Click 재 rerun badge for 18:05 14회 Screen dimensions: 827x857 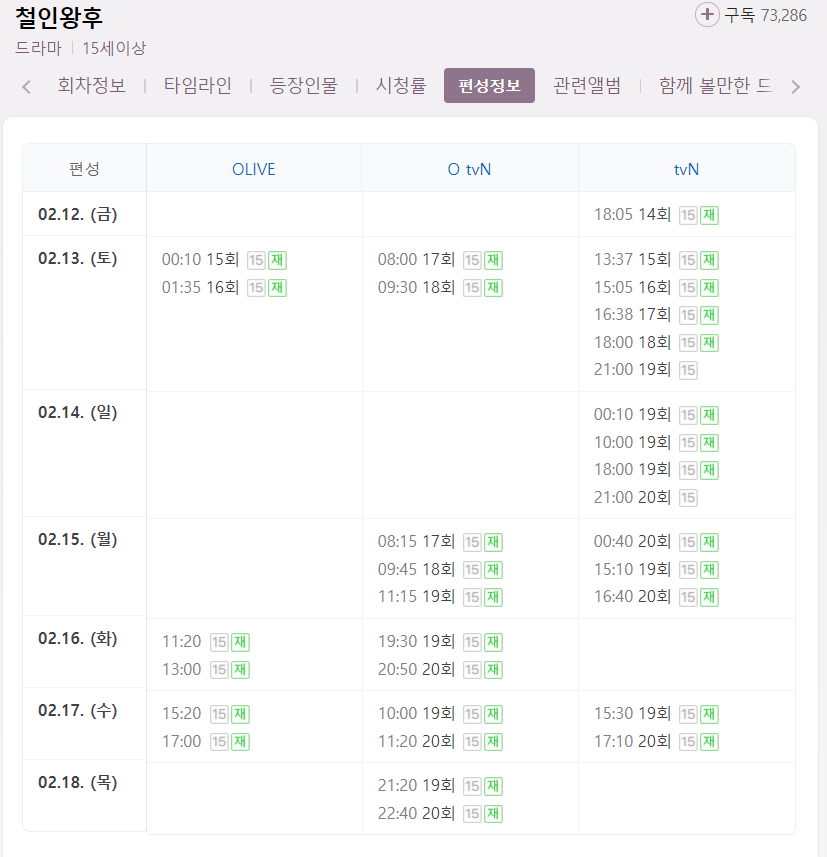(x=709, y=215)
